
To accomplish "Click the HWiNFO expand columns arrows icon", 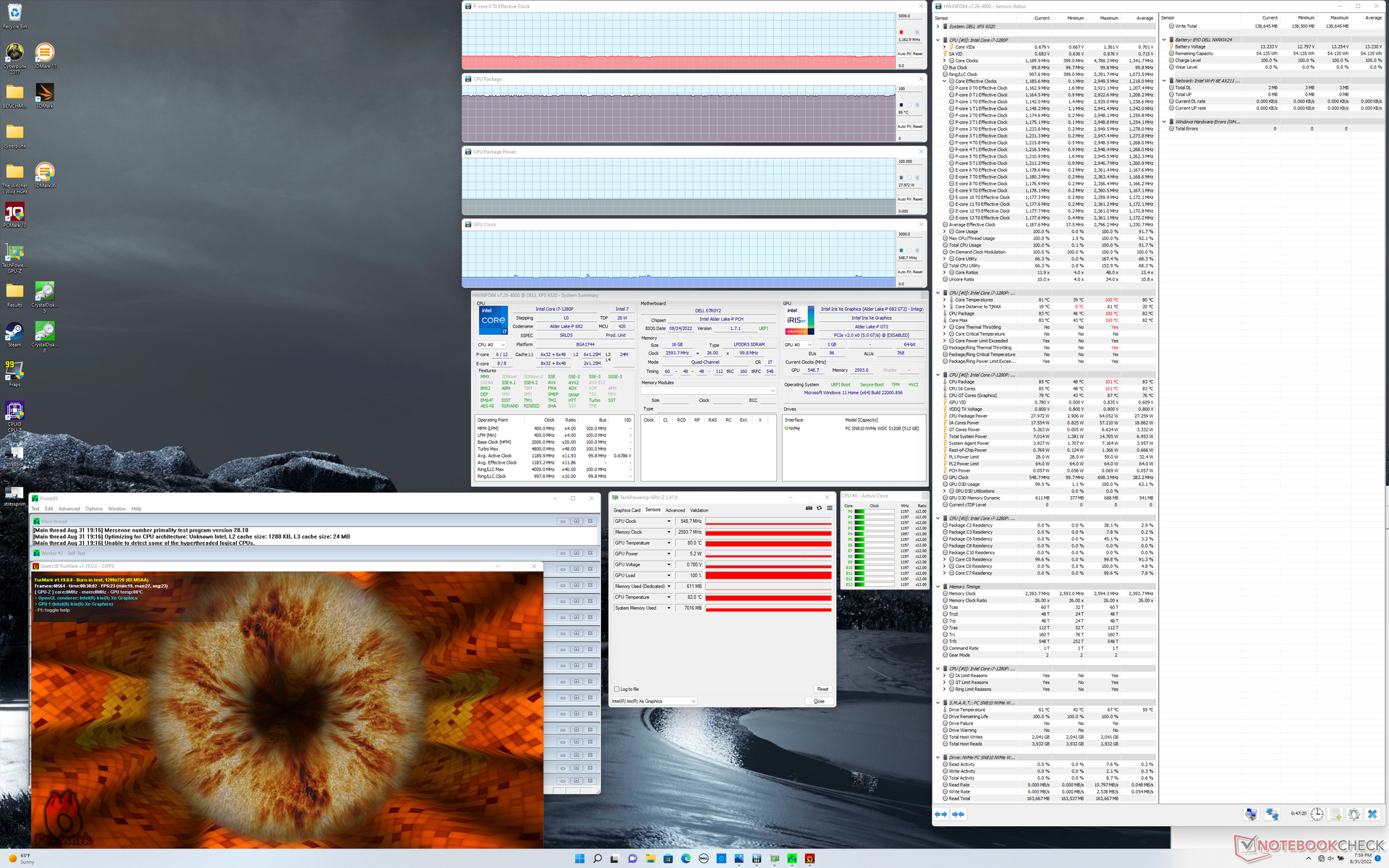I will 940,814.
